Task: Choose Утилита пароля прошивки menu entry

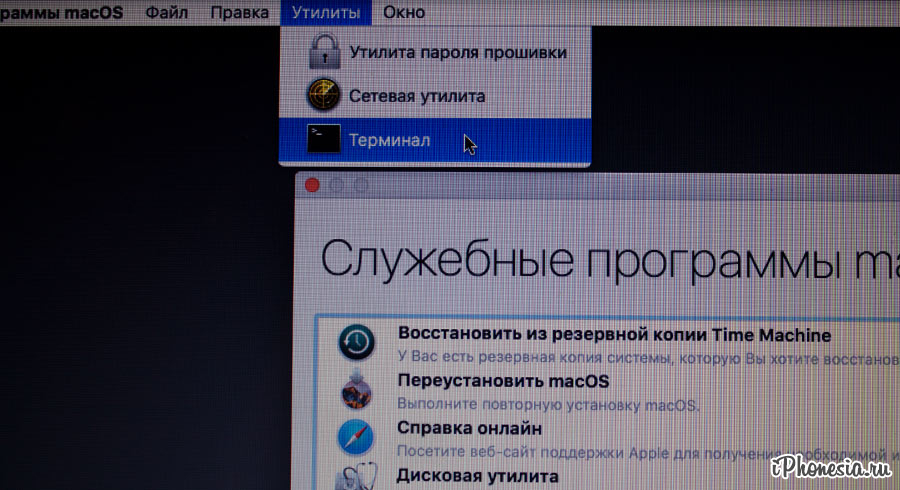Action: pyautogui.click(x=435, y=52)
